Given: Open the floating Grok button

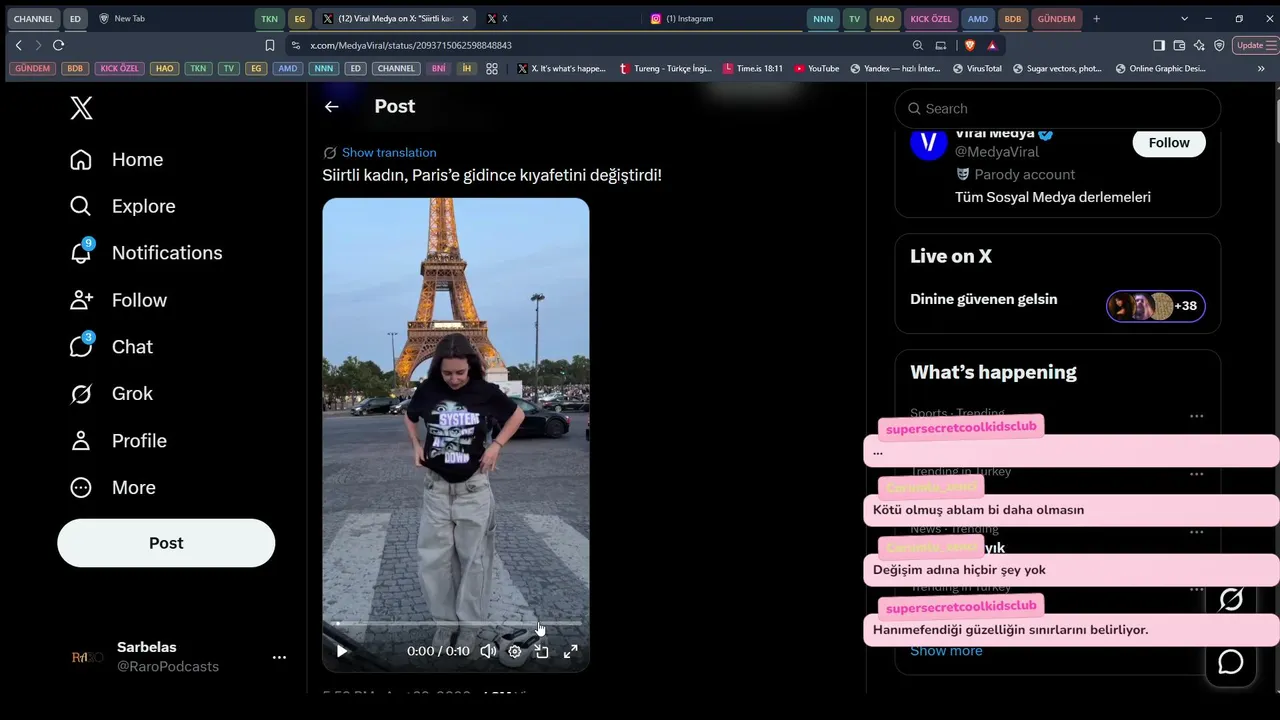Looking at the screenshot, I should (x=1231, y=599).
